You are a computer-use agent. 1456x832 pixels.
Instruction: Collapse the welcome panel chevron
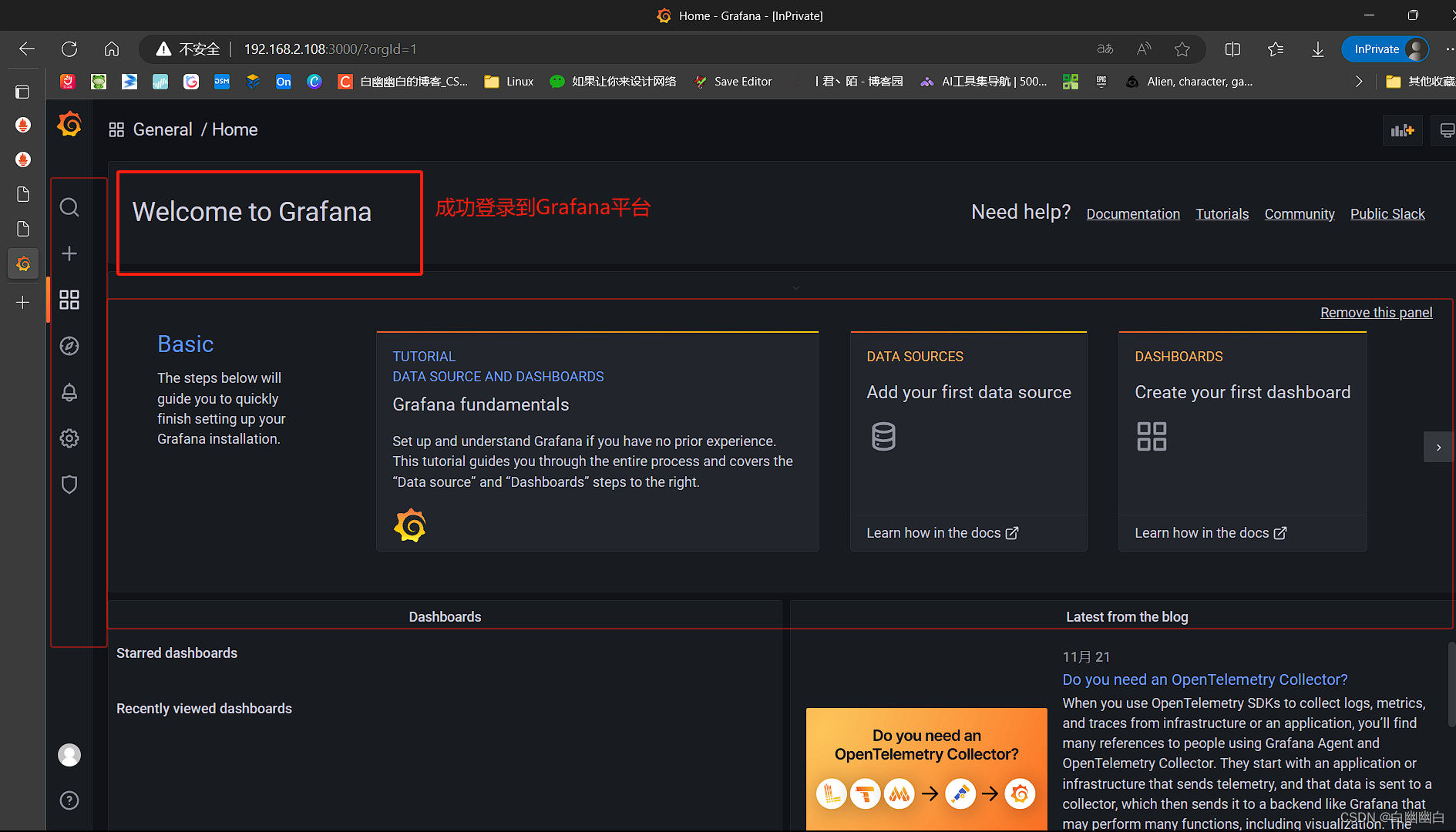pyautogui.click(x=796, y=288)
